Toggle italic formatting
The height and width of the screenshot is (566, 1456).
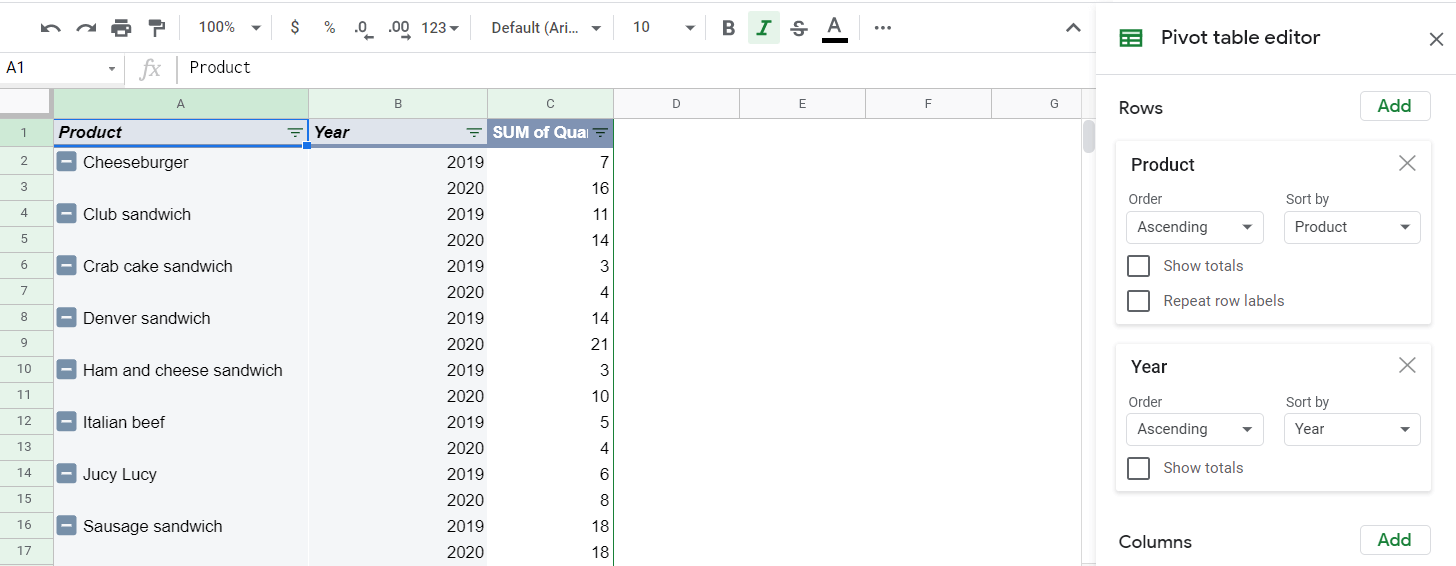tap(763, 28)
